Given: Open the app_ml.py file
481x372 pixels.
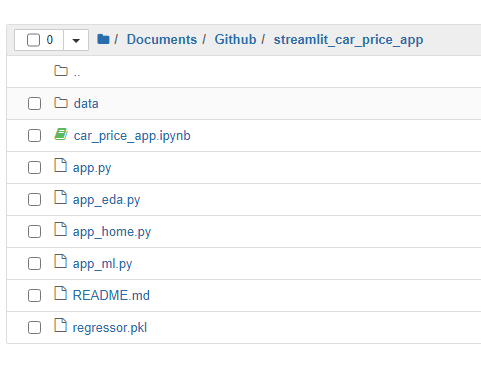Looking at the screenshot, I should (x=102, y=264).
